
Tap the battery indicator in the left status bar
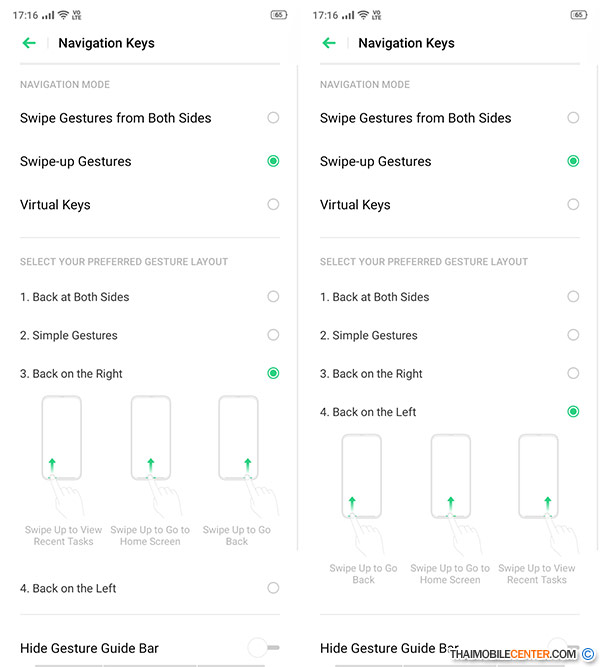(x=279, y=15)
